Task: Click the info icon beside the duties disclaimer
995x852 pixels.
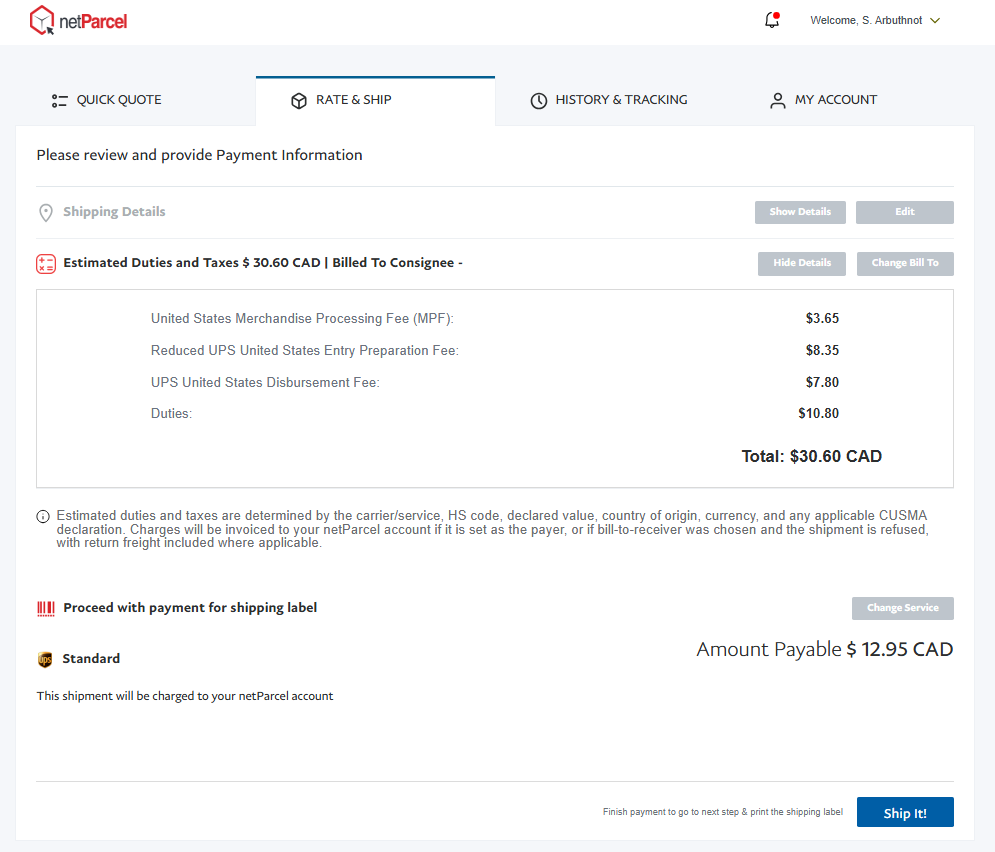Action: 43,516
